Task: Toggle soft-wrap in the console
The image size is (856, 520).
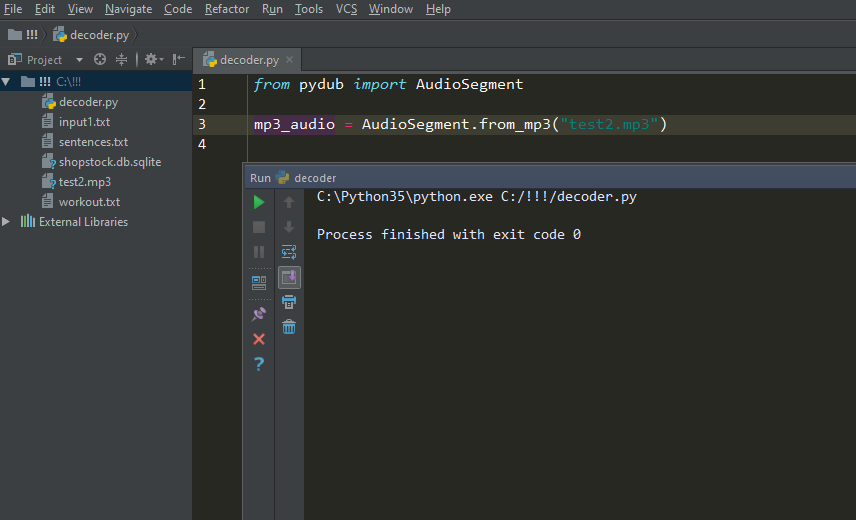Action: click(x=289, y=252)
